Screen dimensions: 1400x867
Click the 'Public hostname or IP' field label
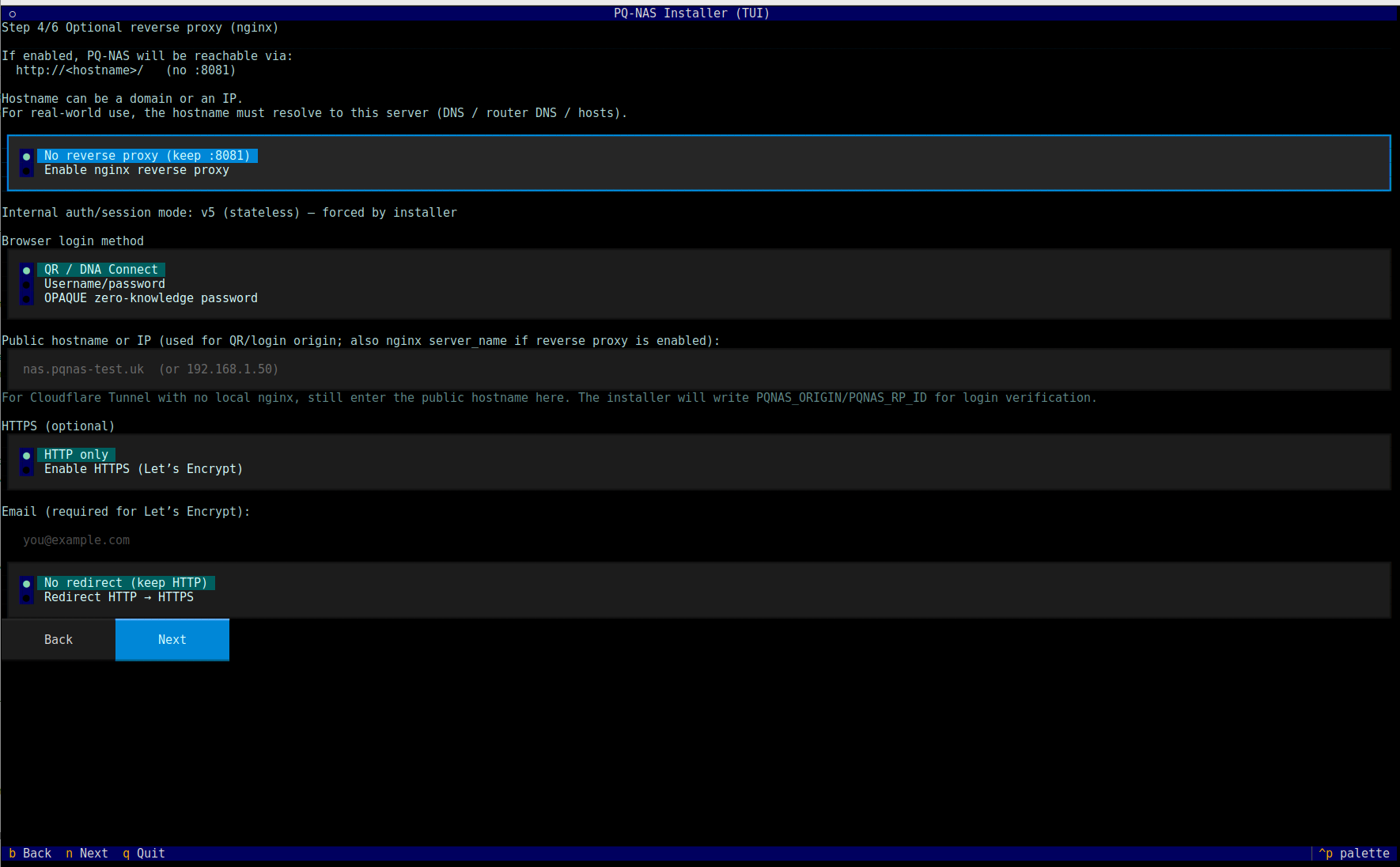361,341
